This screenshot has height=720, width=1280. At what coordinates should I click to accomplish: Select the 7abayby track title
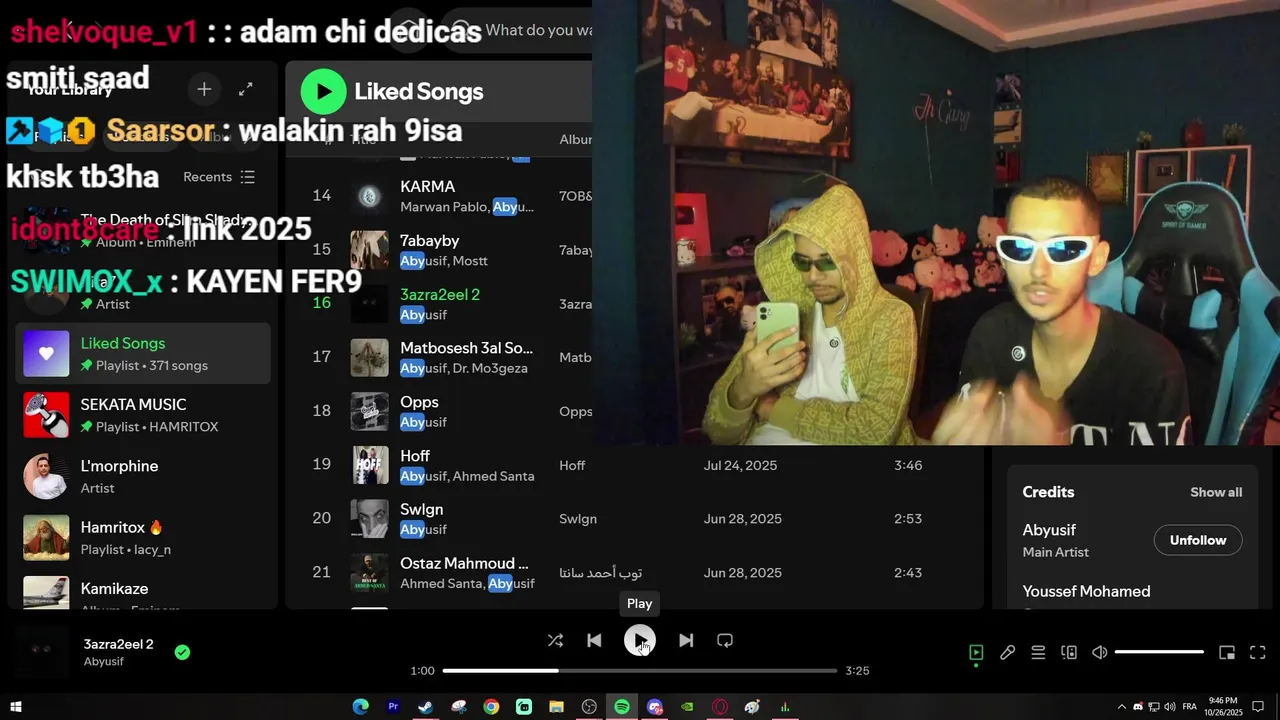[429, 241]
